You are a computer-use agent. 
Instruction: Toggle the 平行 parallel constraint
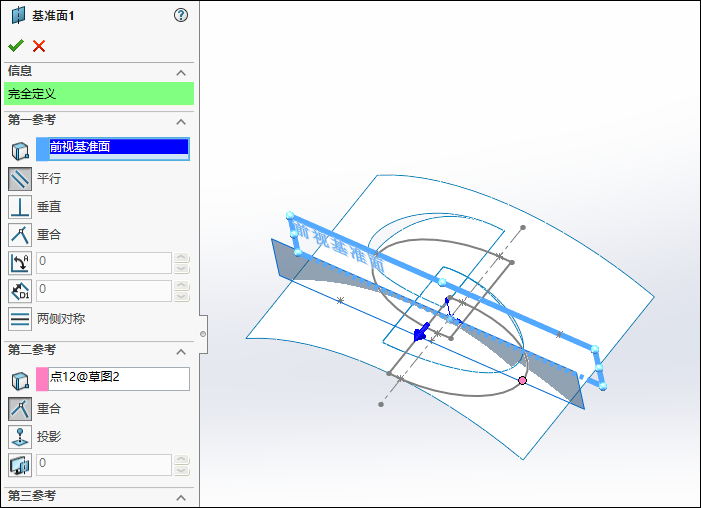point(20,179)
